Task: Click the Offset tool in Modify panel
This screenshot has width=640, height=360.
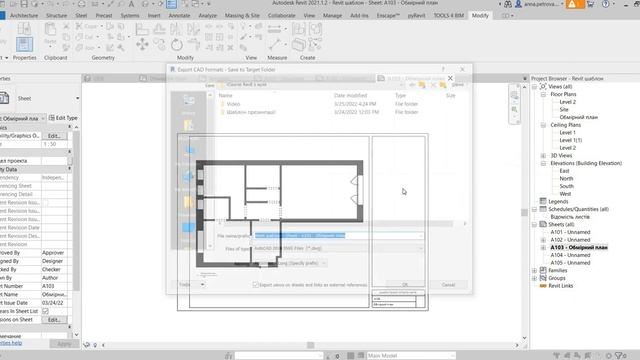Action: coord(159,29)
